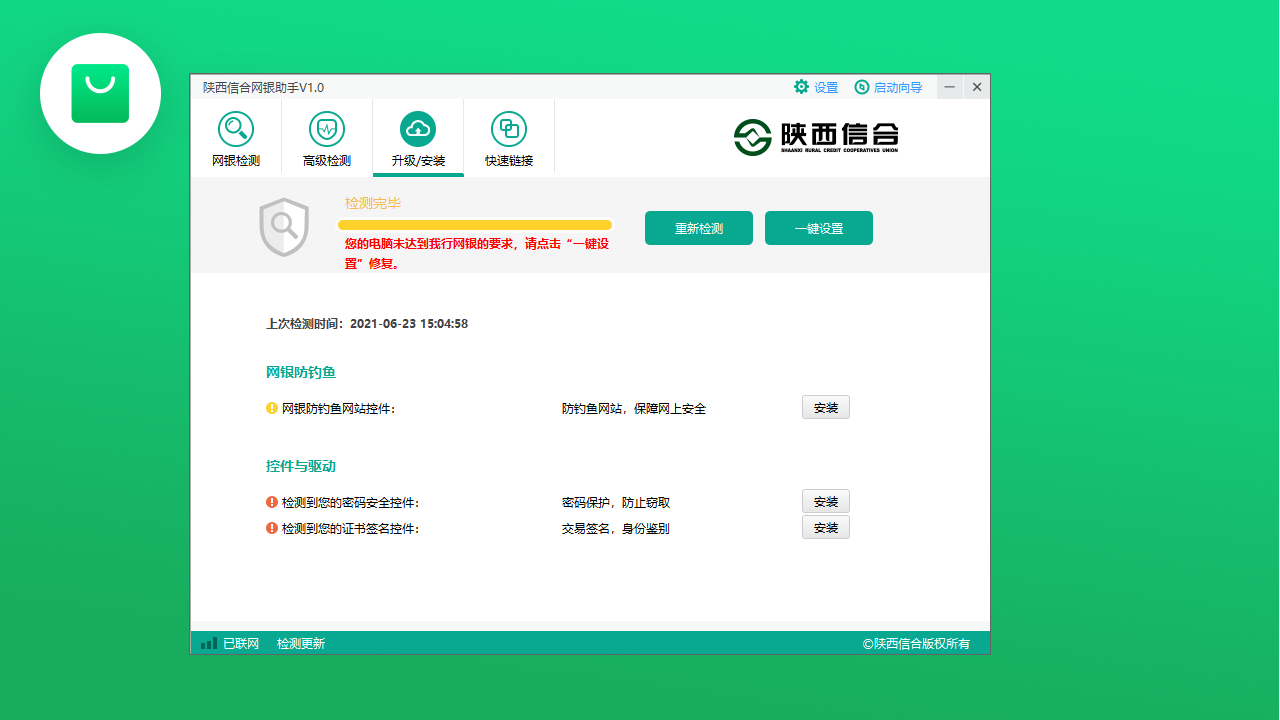This screenshot has width=1280, height=720.
Task: Click the network signal icon near 已联网
Action: 207,643
